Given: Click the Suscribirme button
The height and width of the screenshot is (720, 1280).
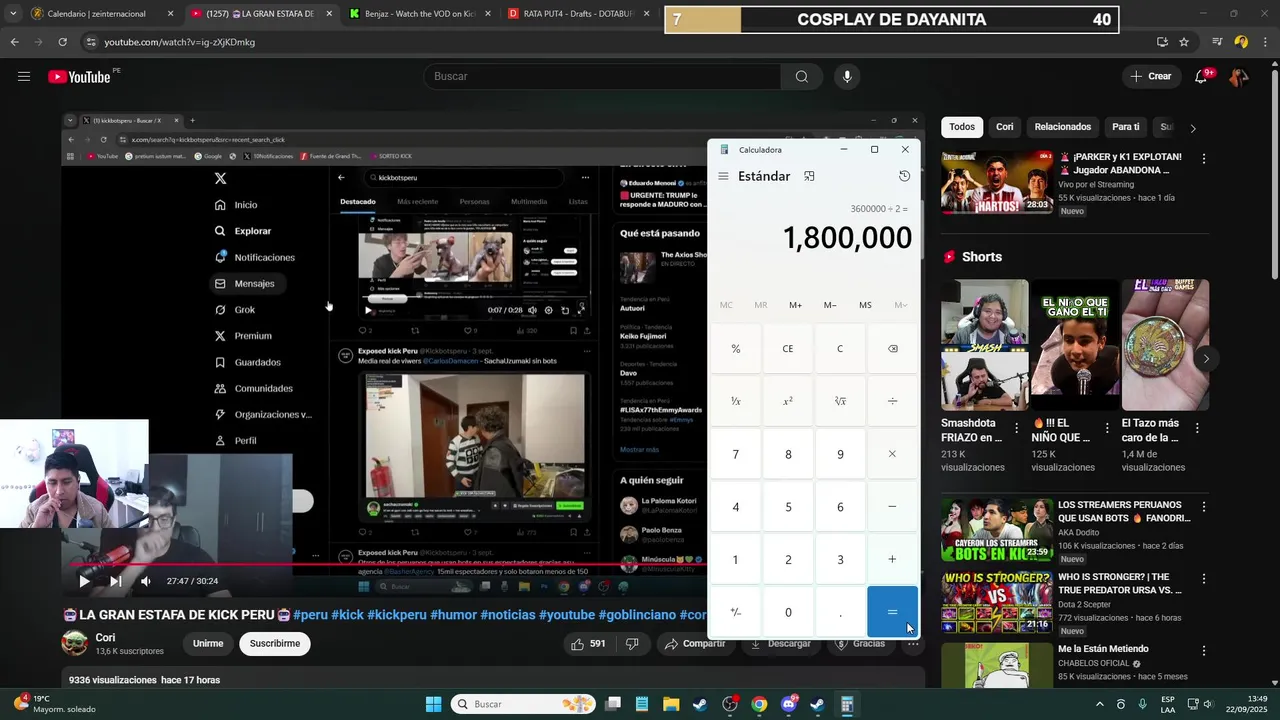Looking at the screenshot, I should (x=275, y=644).
